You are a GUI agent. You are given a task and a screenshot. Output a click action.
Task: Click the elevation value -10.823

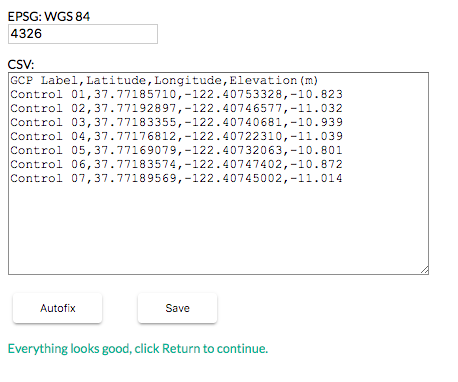[x=316, y=94]
